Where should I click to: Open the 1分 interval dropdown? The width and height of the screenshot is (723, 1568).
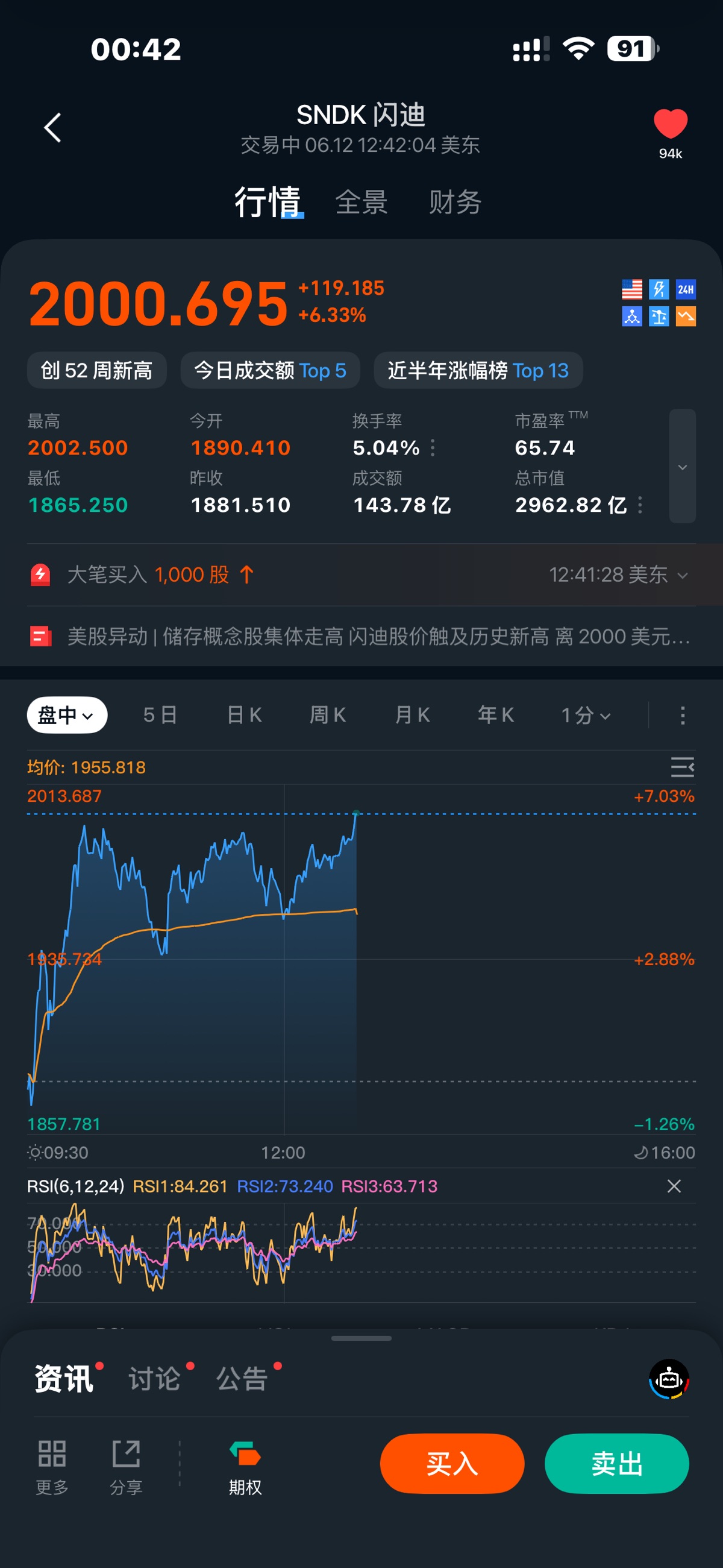(x=586, y=715)
